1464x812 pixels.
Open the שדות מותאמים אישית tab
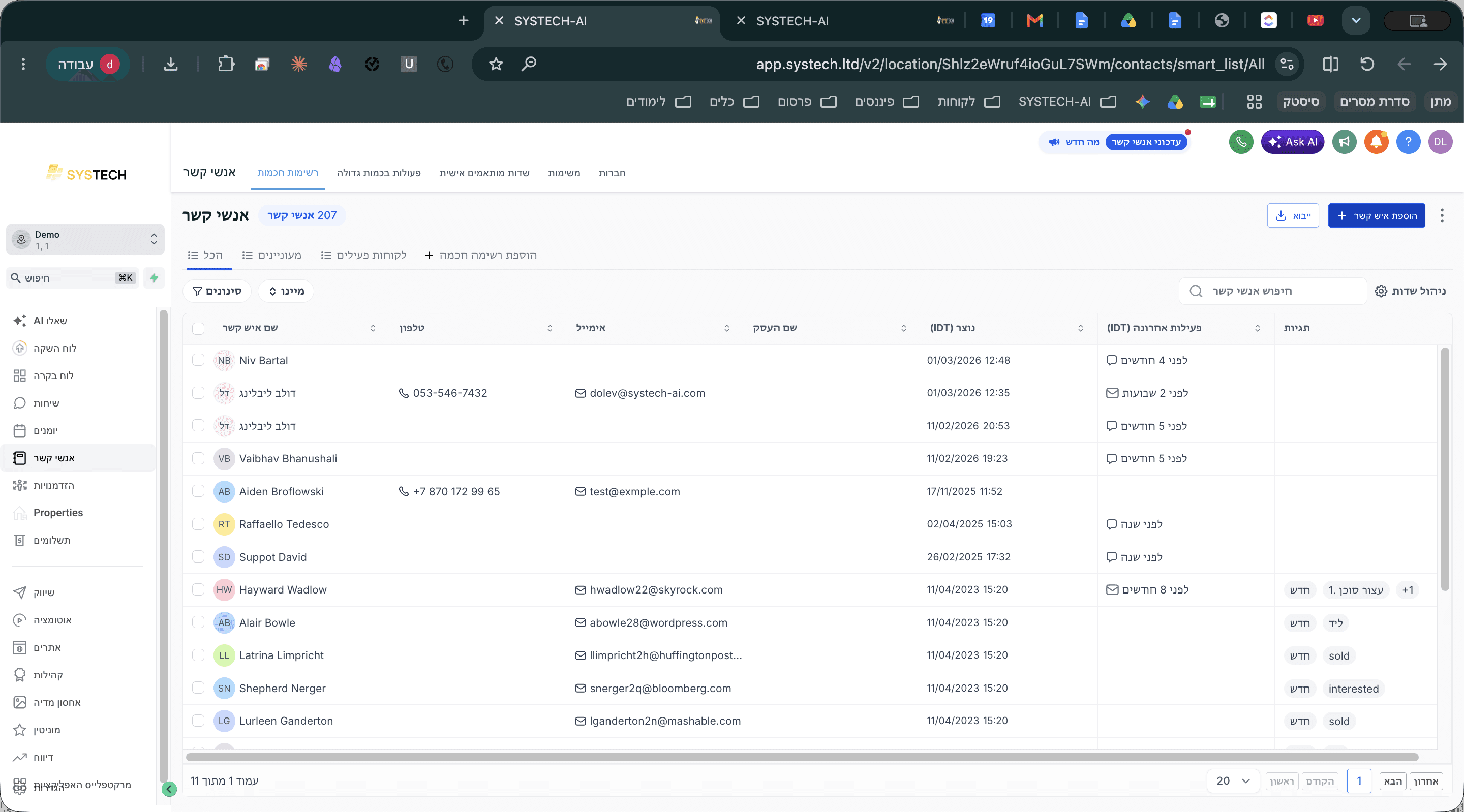click(x=484, y=173)
